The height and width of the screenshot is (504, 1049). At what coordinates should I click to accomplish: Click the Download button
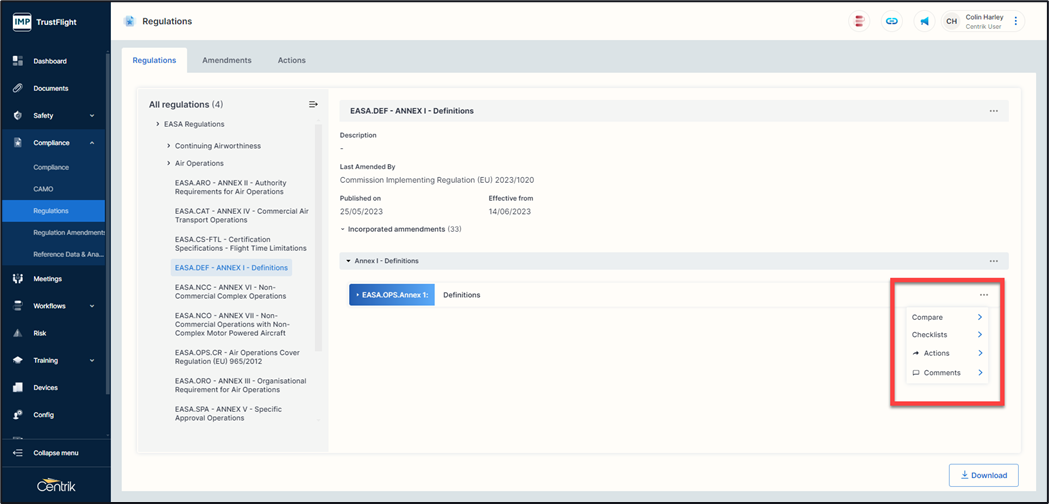[983, 475]
